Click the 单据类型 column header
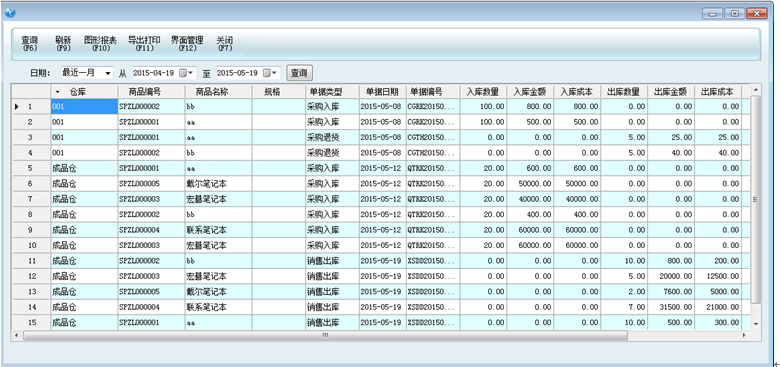 pyautogui.click(x=332, y=92)
